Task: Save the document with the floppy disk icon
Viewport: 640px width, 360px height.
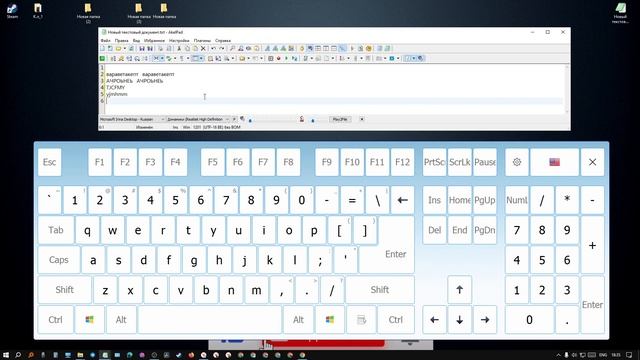Action: pyautogui.click(x=142, y=49)
